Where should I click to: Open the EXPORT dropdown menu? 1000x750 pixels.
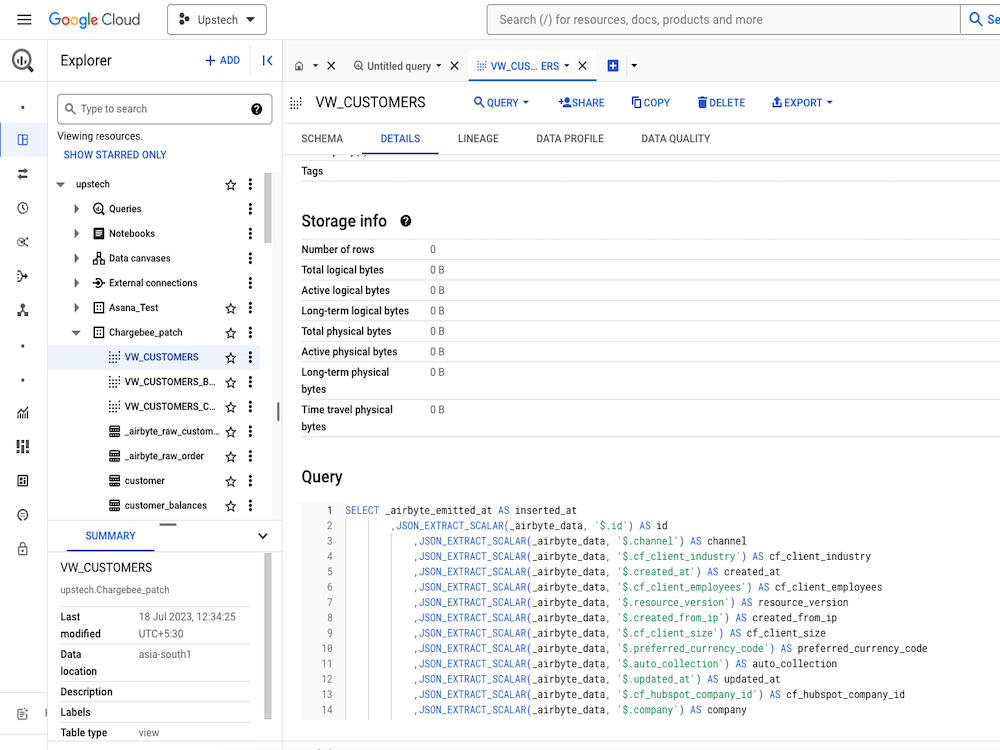pyautogui.click(x=802, y=103)
